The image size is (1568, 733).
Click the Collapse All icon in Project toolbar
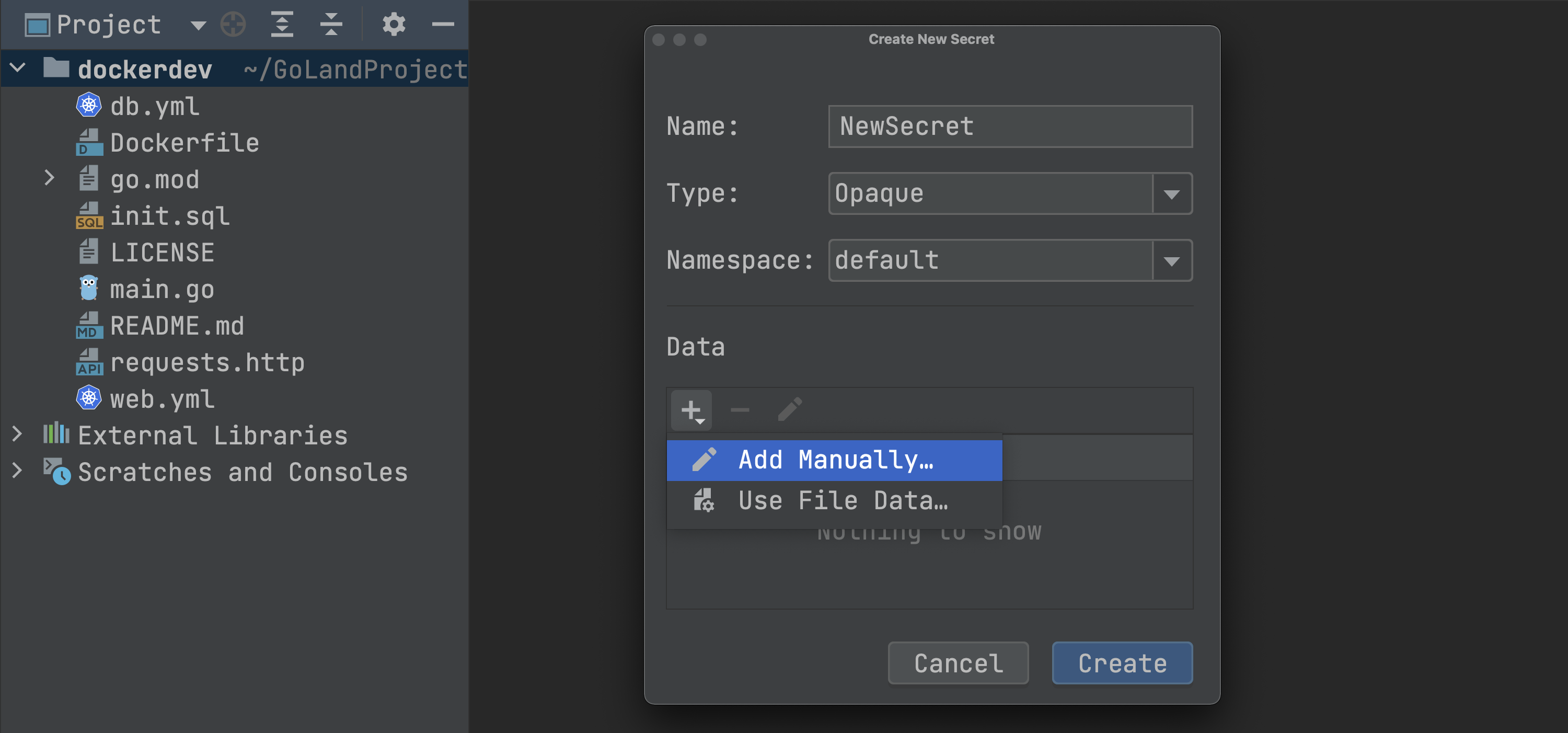pyautogui.click(x=331, y=25)
